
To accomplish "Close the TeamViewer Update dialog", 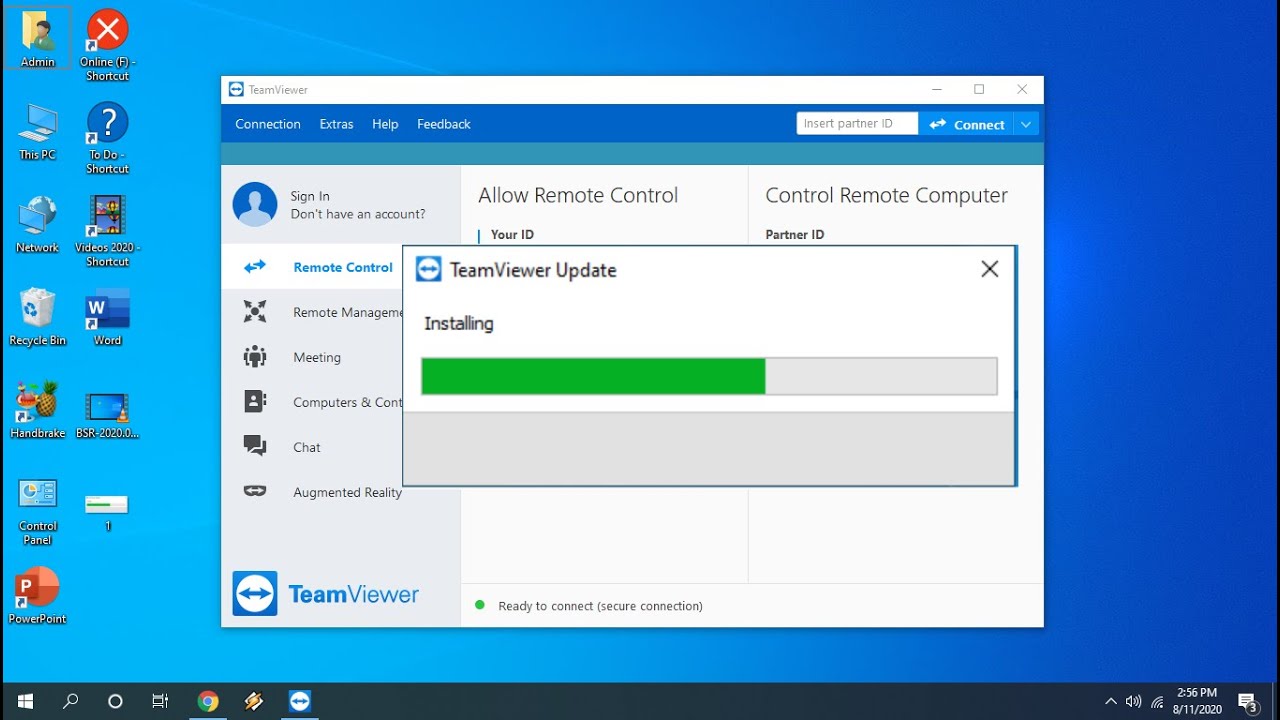I will 989,269.
